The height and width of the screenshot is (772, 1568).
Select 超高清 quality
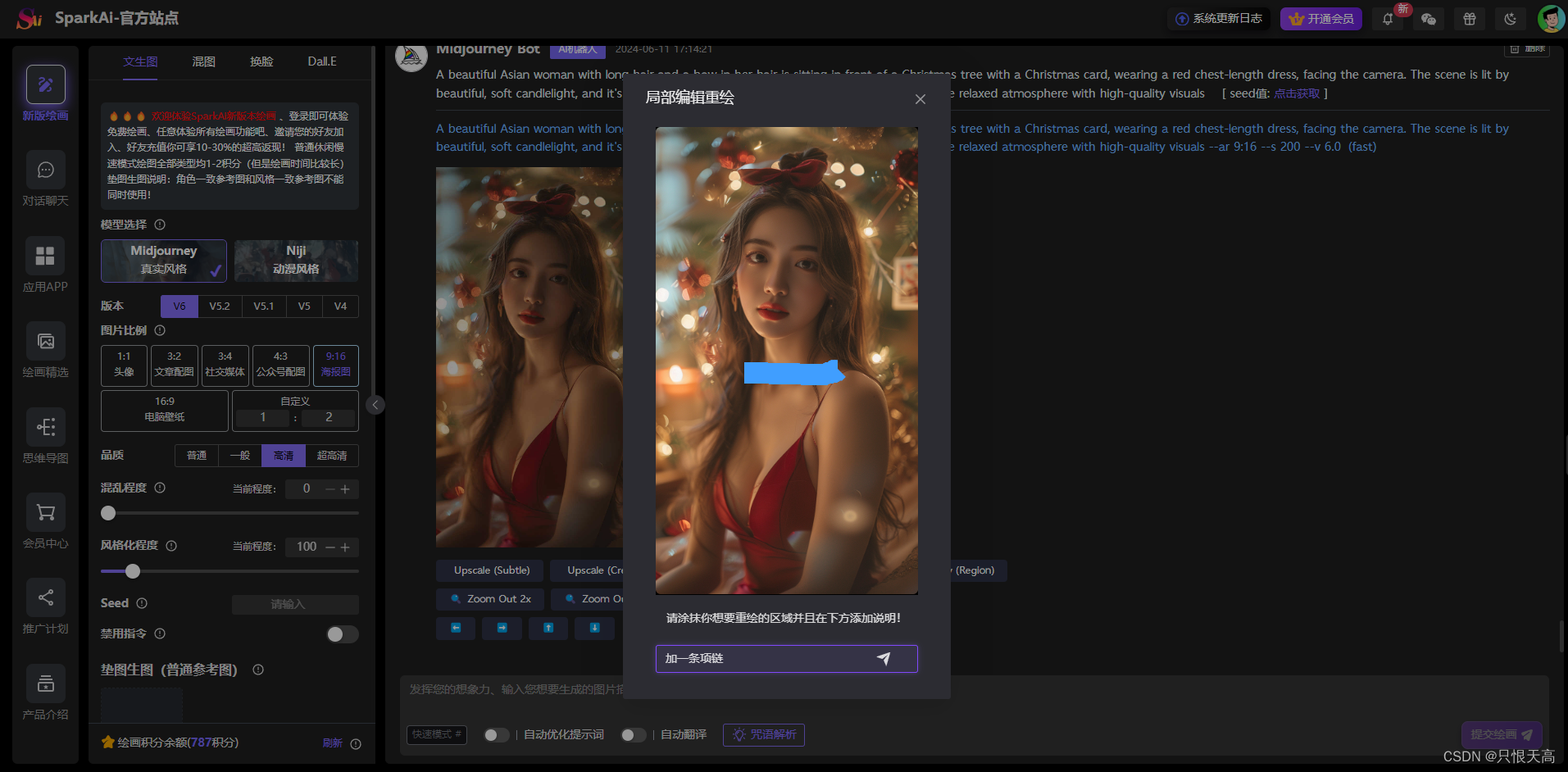pos(332,456)
